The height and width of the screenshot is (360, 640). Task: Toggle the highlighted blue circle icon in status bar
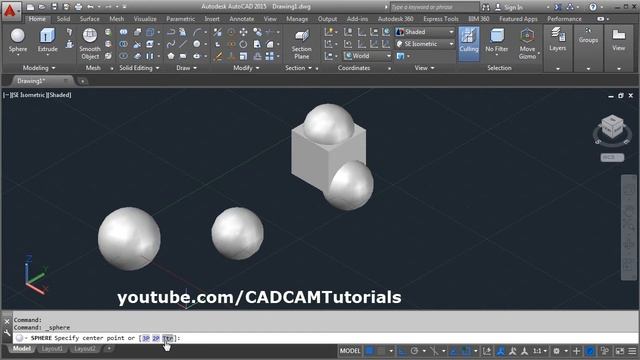[590, 351]
